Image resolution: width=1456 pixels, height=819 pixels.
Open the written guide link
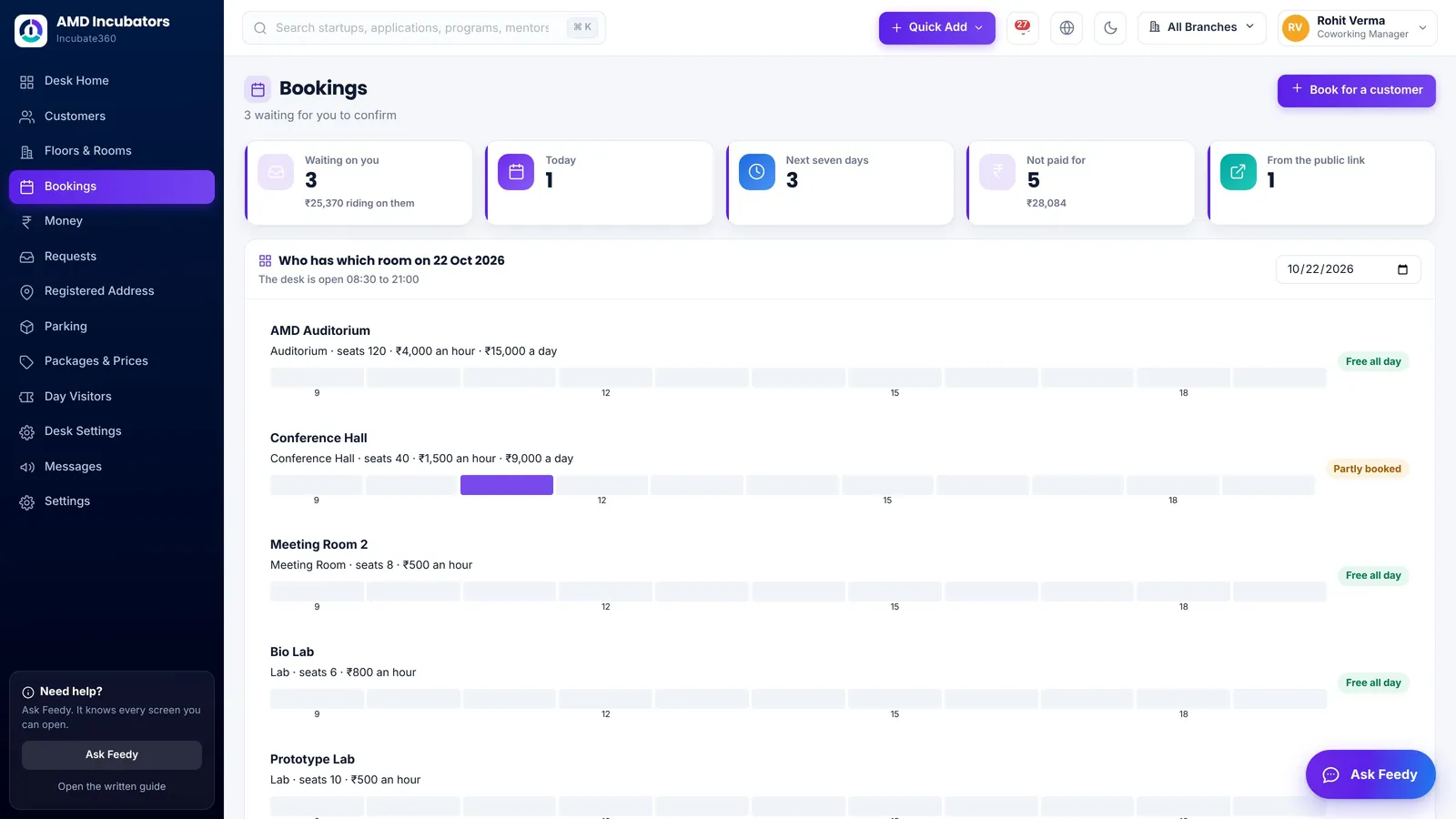(x=112, y=786)
